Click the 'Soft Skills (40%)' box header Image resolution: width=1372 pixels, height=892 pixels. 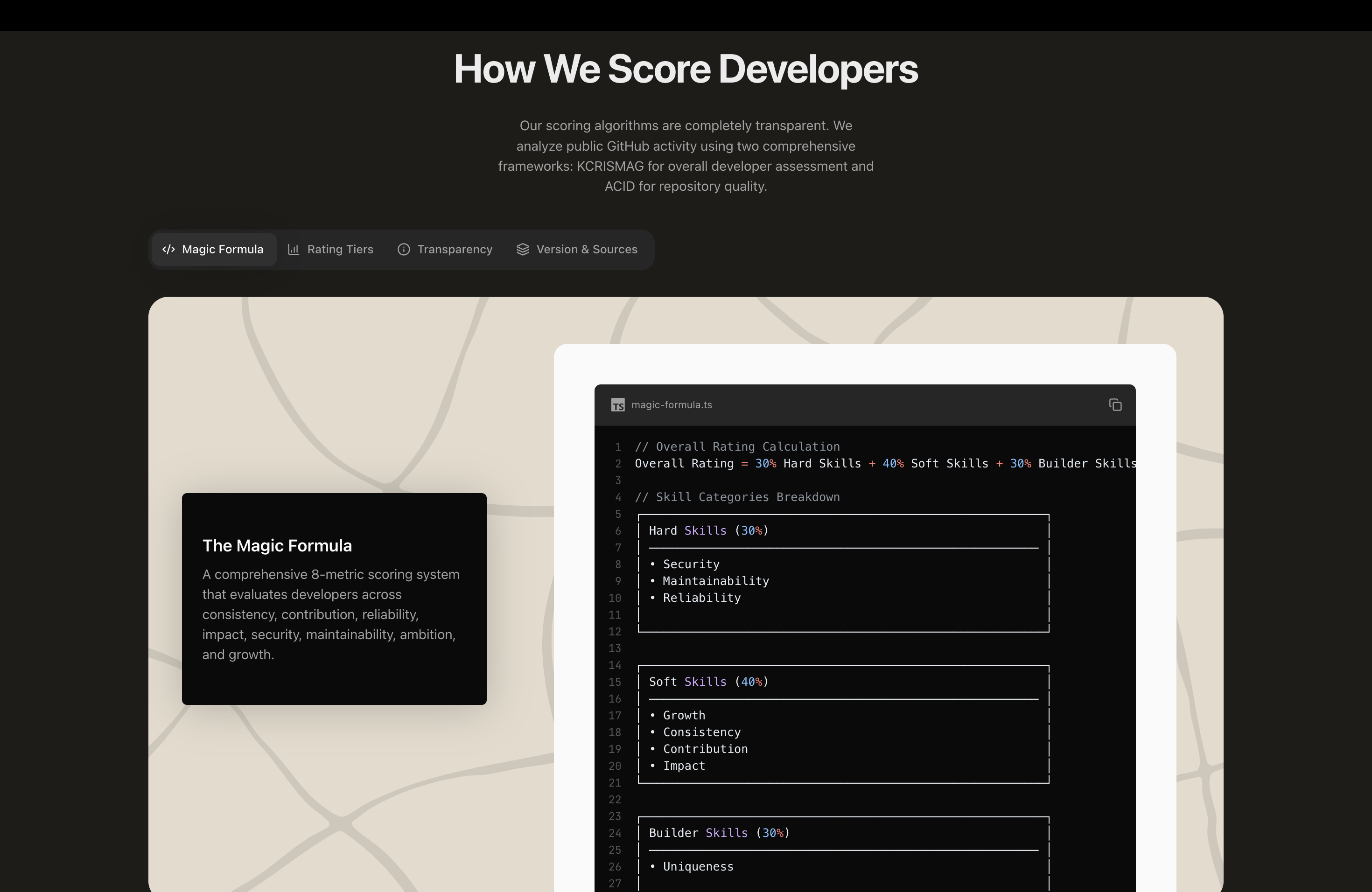click(708, 682)
